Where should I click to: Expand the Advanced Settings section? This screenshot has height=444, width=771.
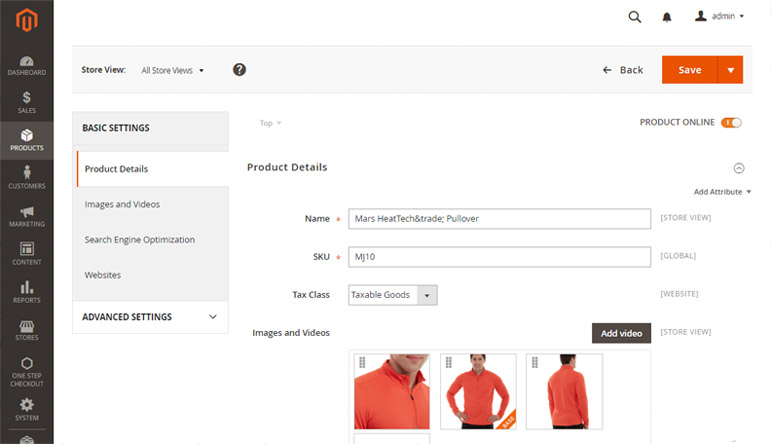pos(150,317)
